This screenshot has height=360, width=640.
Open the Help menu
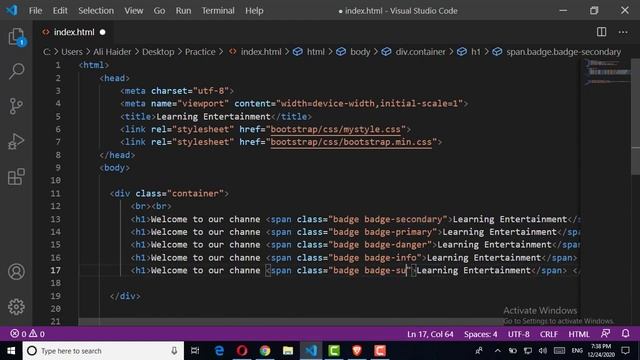coord(254,11)
